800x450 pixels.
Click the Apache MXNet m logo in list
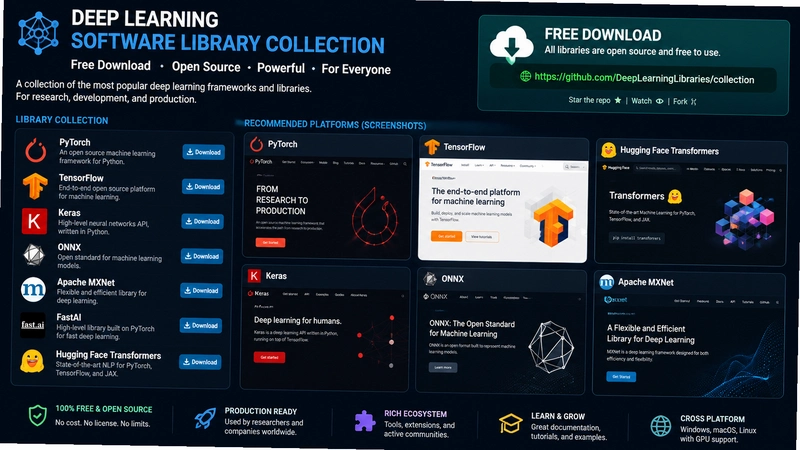pos(33,289)
